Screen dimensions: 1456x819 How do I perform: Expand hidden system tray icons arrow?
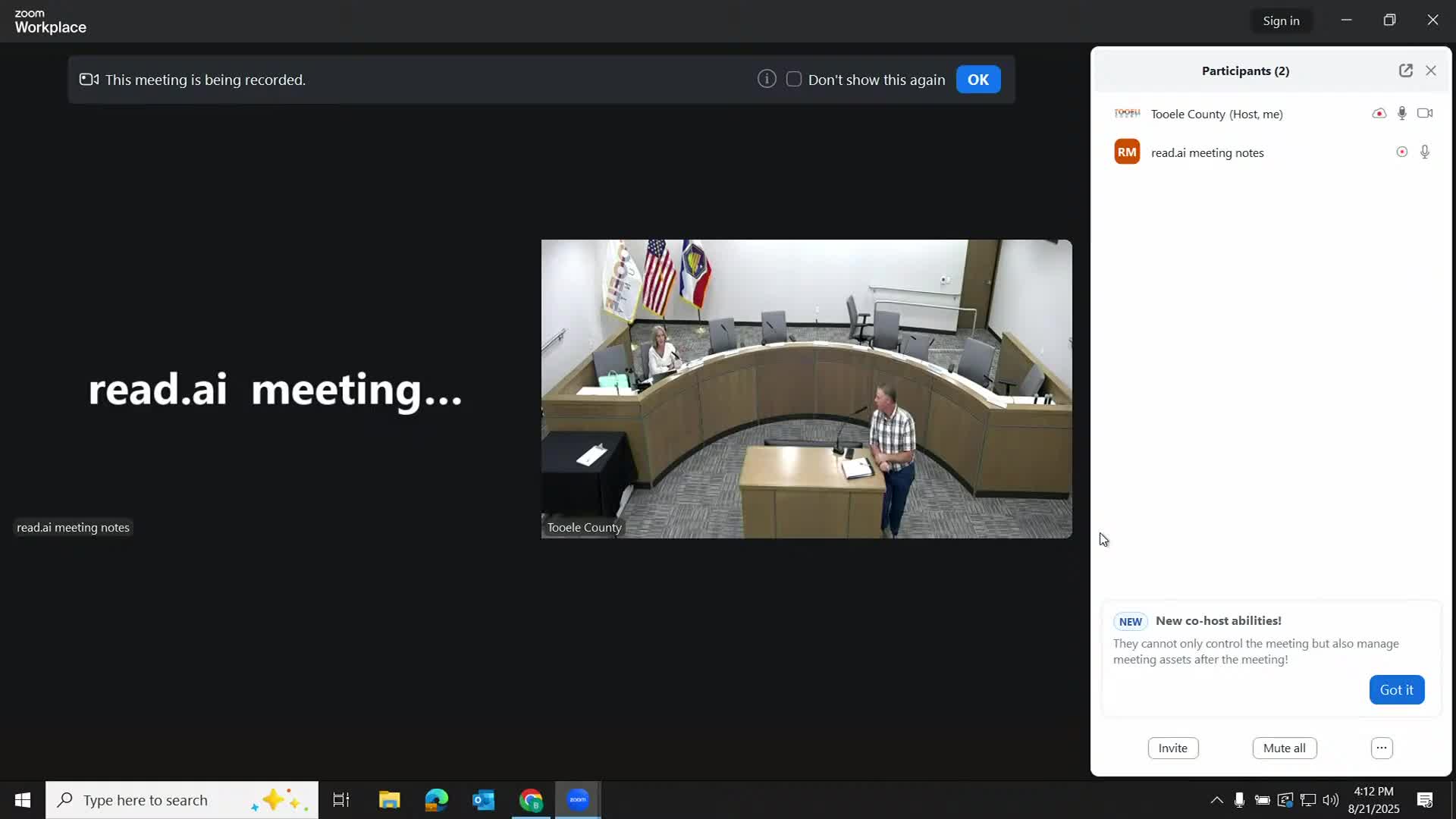[x=1216, y=800]
